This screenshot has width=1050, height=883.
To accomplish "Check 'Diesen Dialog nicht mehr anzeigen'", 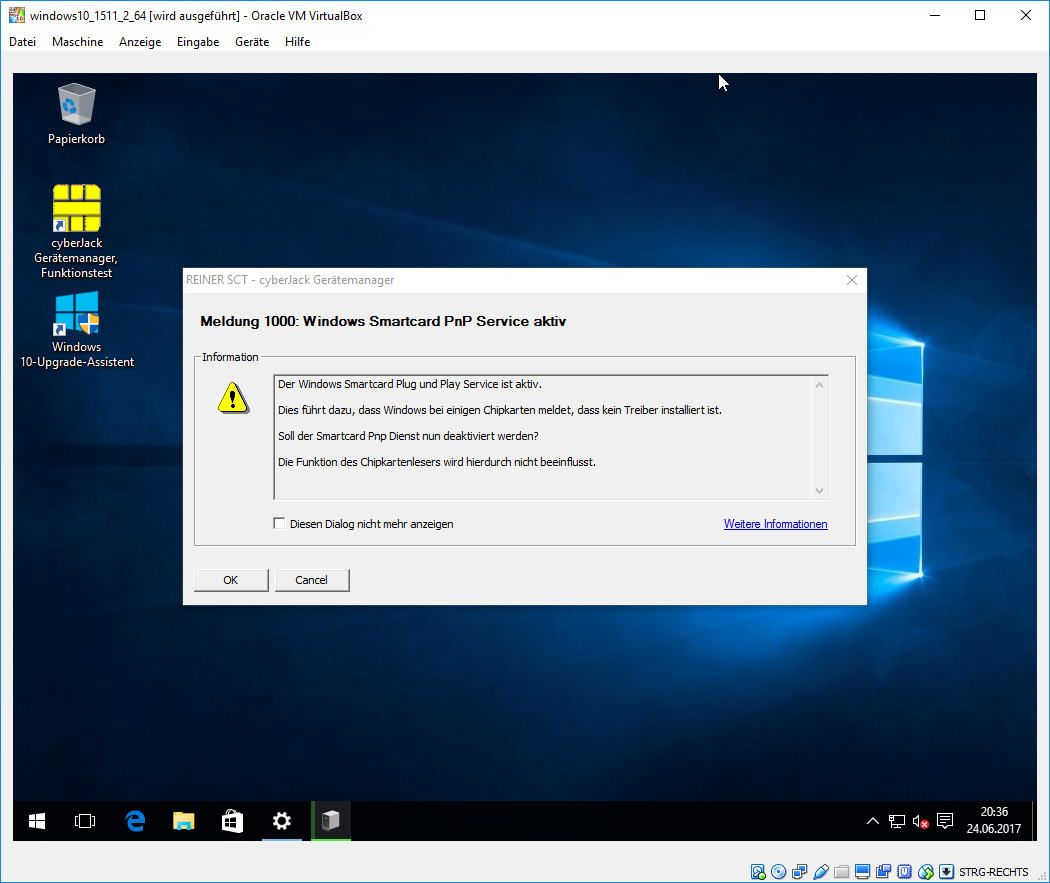I will click(279, 524).
